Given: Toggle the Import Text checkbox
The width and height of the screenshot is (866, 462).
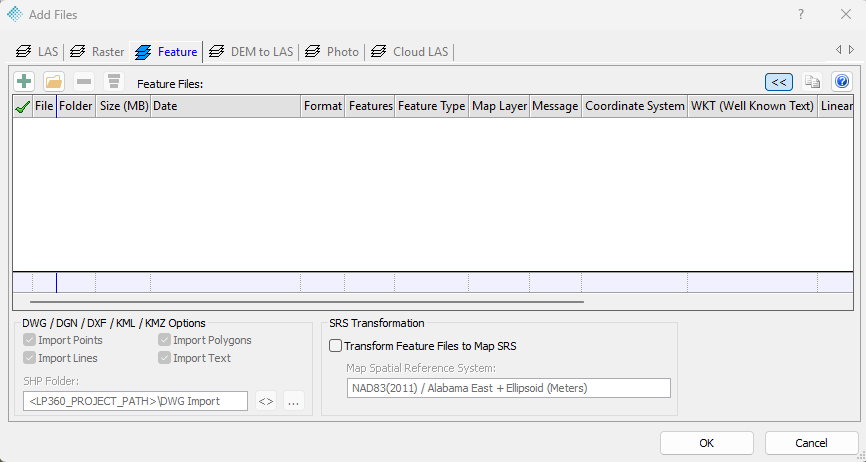Looking at the screenshot, I should click(164, 358).
